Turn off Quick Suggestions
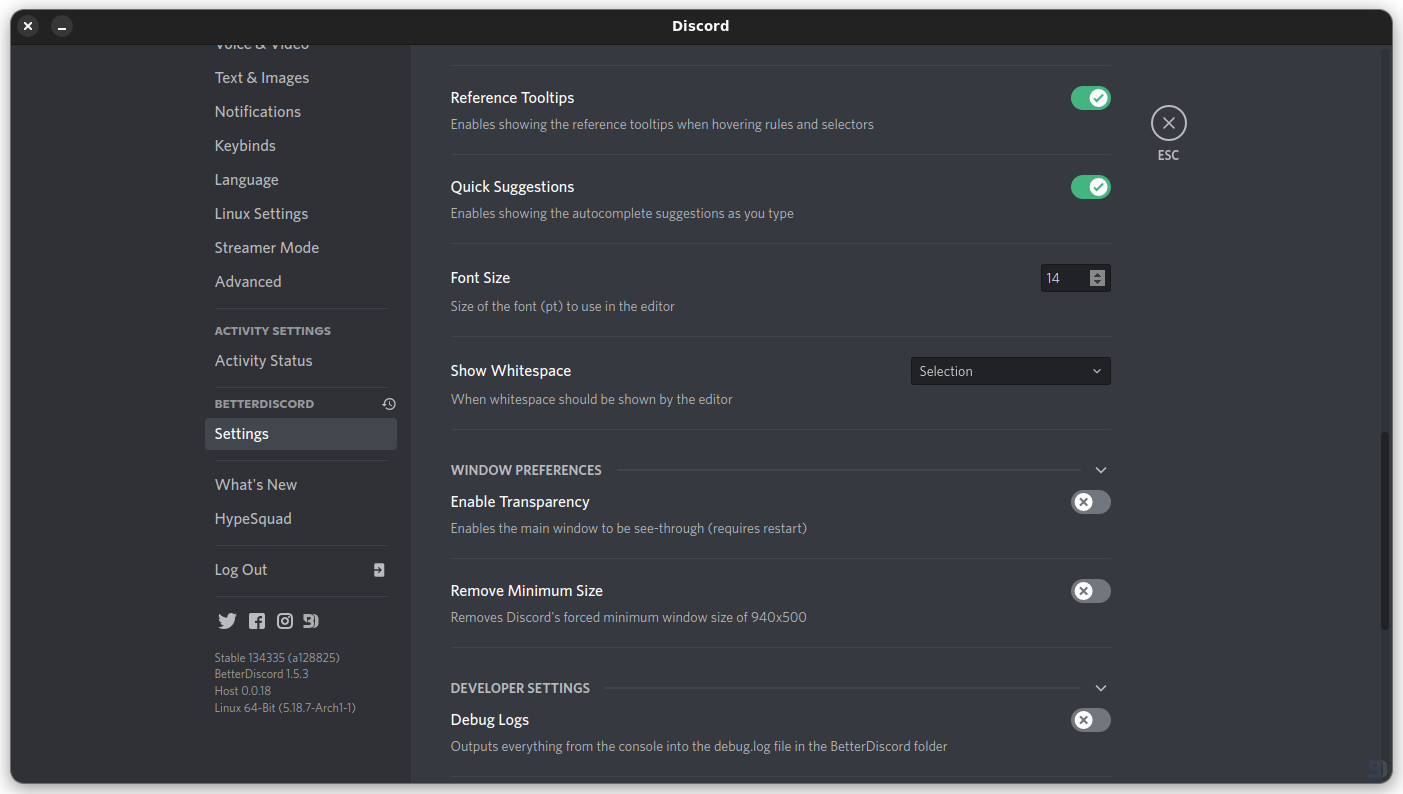This screenshot has width=1403, height=794. tap(1090, 187)
